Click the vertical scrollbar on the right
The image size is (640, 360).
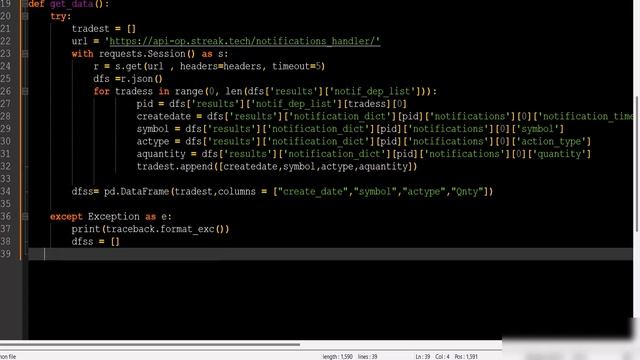(x=636, y=163)
